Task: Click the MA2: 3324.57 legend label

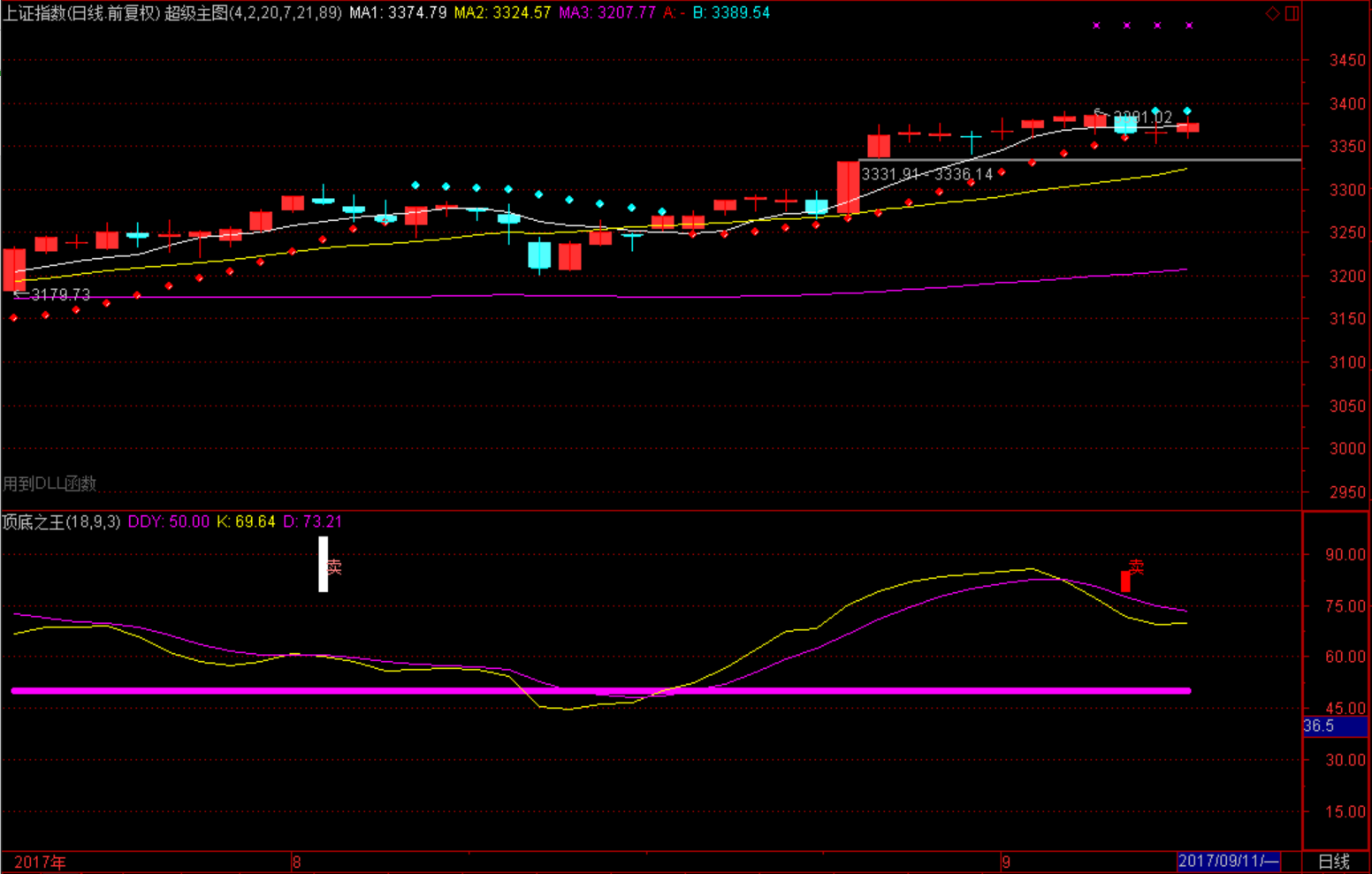Action: pyautogui.click(x=502, y=13)
